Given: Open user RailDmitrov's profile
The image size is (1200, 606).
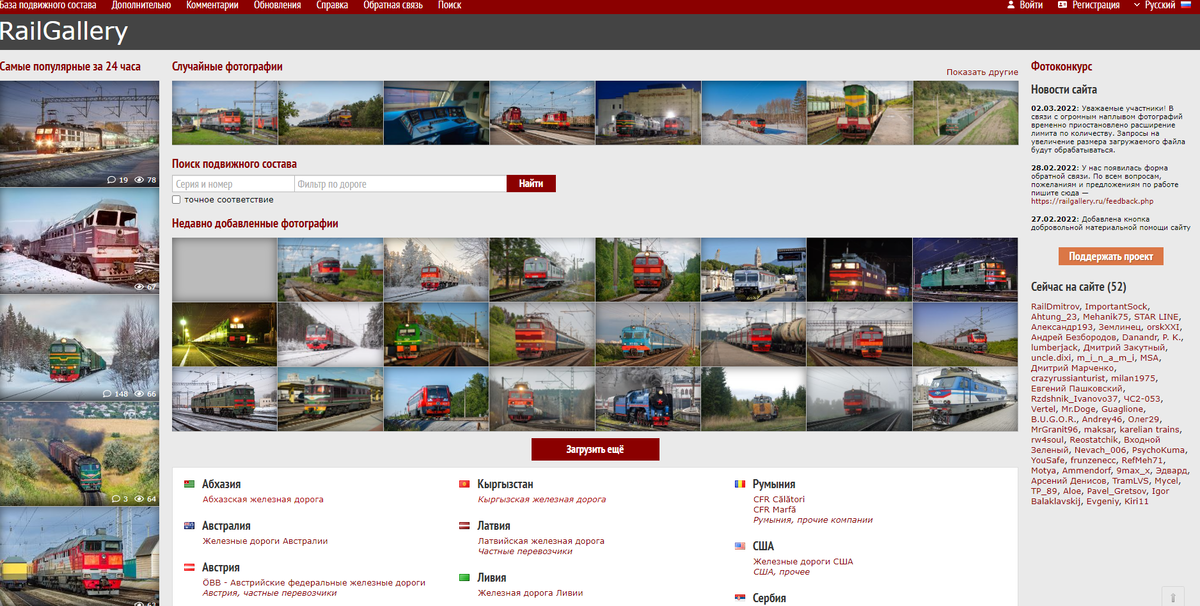Looking at the screenshot, I should (1055, 306).
